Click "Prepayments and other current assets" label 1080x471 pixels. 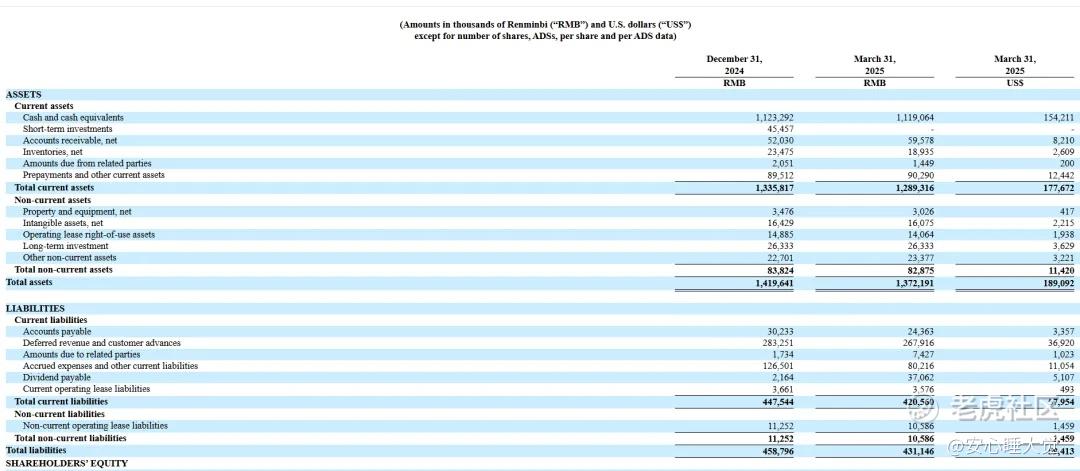click(94, 175)
